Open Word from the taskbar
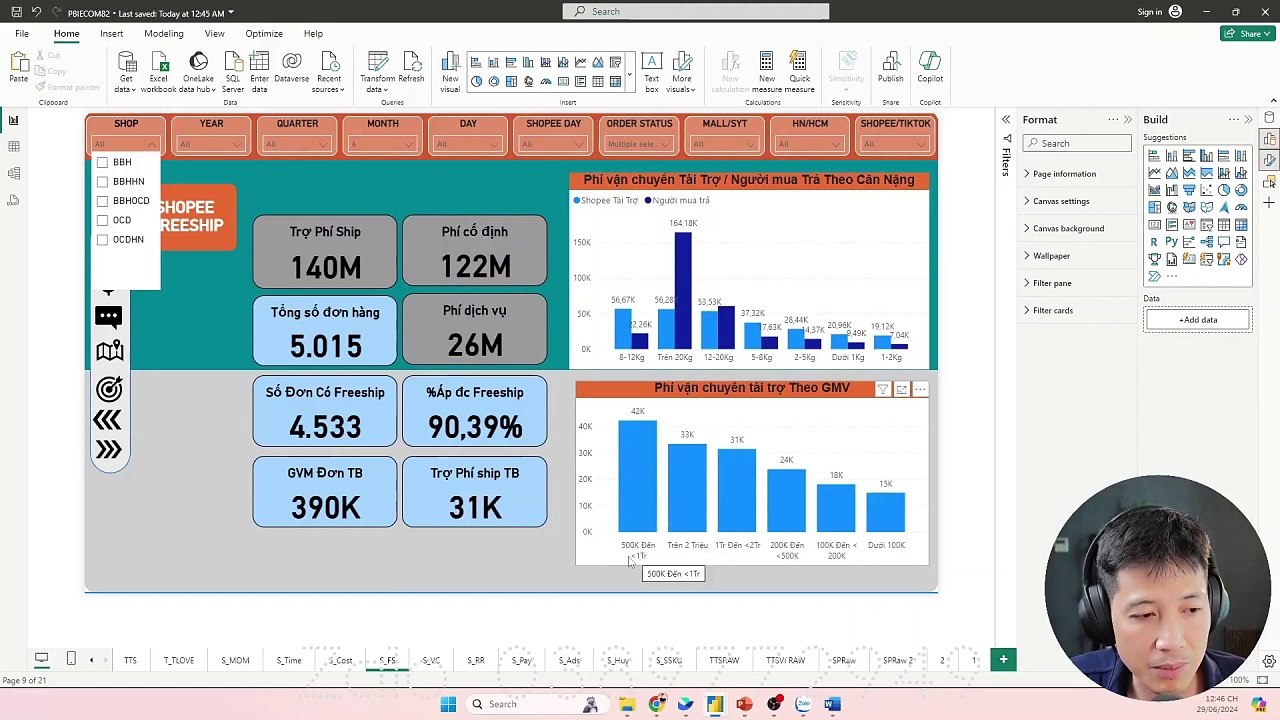The height and width of the screenshot is (720, 1280). pos(832,704)
